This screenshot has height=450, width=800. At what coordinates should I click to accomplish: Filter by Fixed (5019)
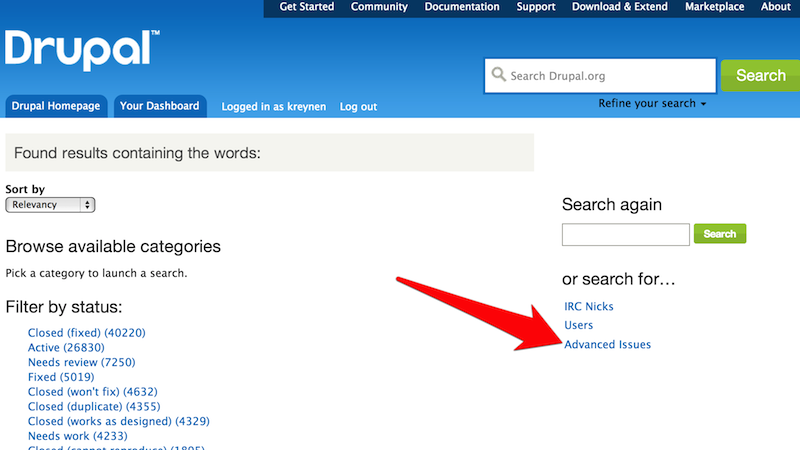(61, 377)
